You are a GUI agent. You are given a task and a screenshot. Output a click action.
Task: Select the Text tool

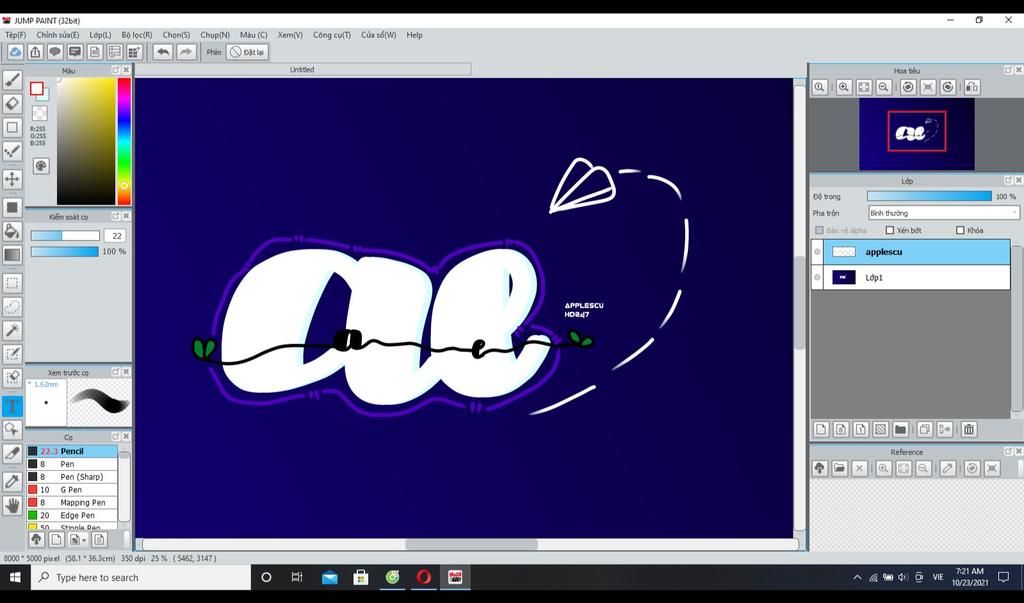[12, 406]
